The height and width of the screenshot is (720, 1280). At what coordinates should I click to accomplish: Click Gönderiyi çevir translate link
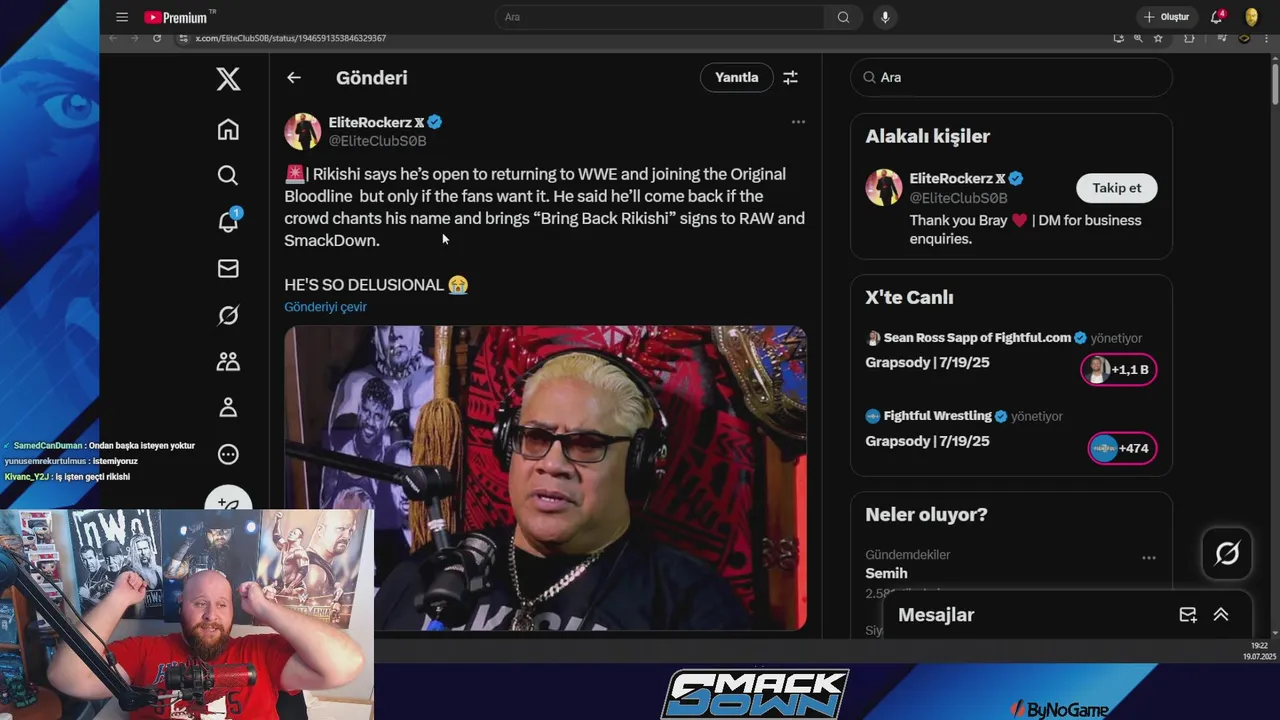(x=325, y=307)
